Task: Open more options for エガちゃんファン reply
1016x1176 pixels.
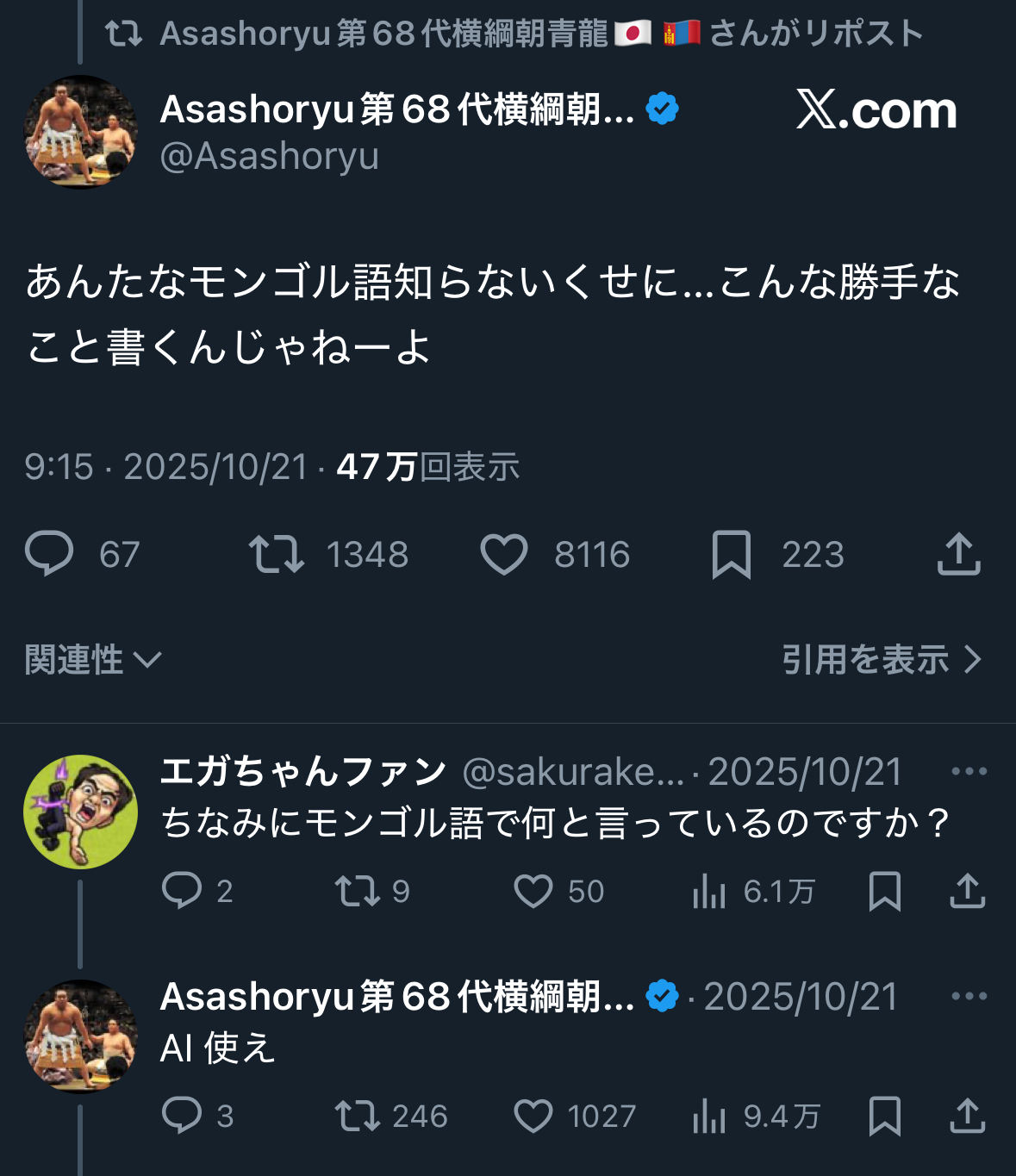Action: [x=969, y=771]
